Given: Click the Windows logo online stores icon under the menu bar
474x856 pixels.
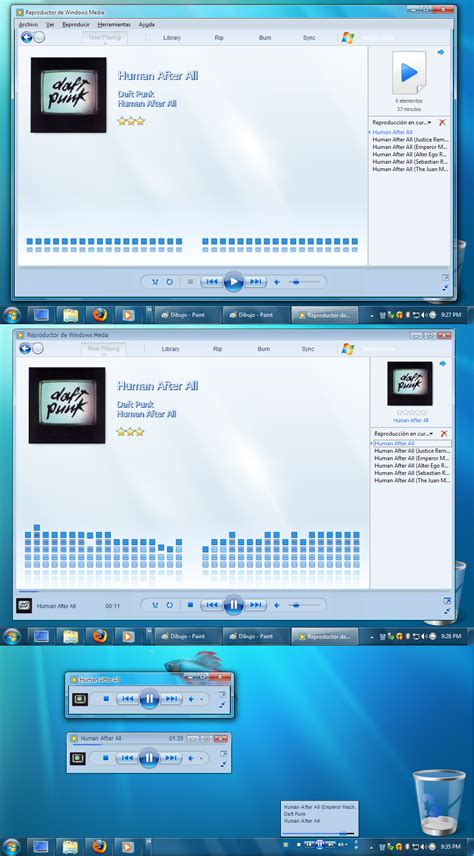Looking at the screenshot, I should [x=348, y=38].
